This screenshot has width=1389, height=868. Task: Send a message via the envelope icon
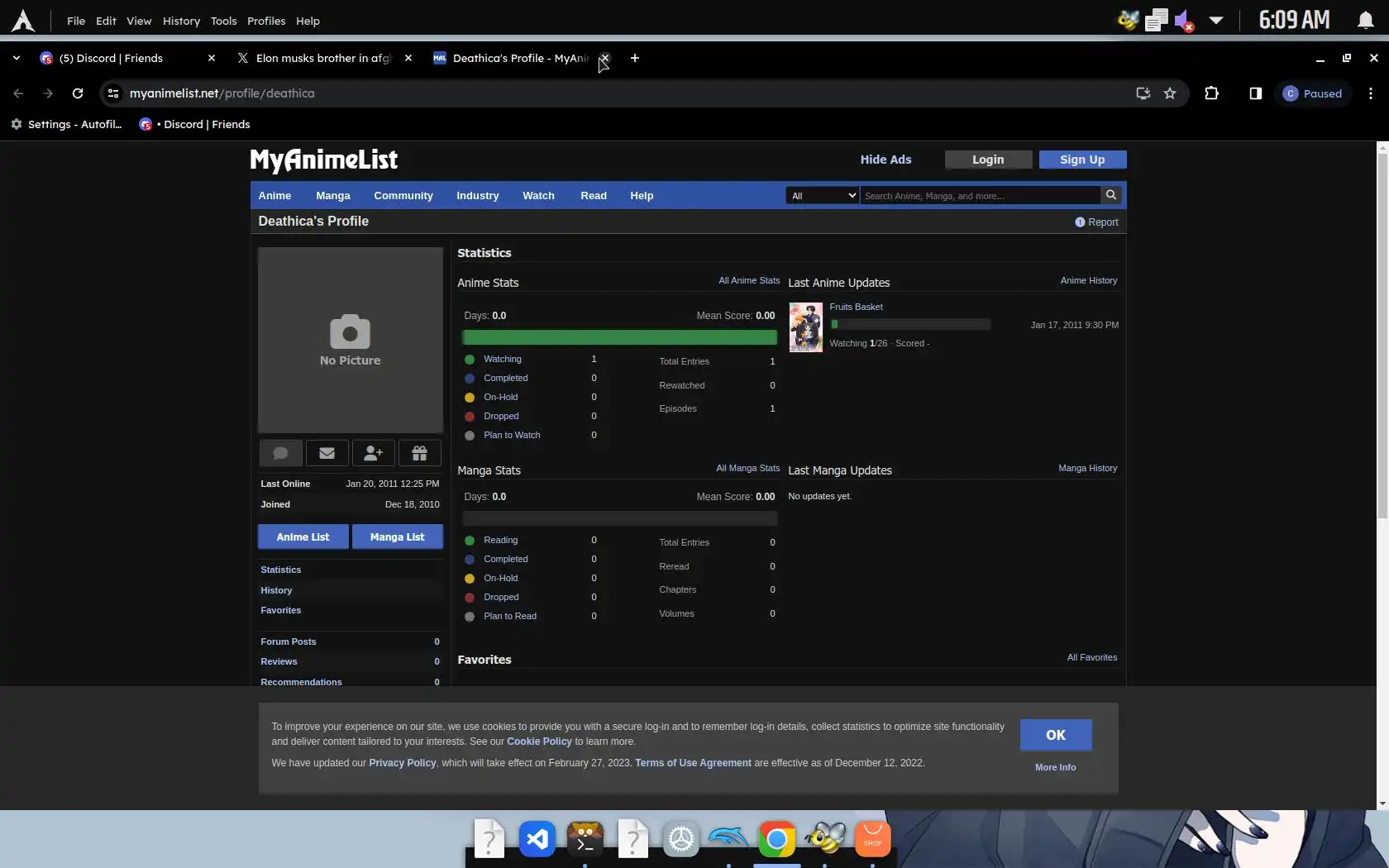tap(327, 453)
